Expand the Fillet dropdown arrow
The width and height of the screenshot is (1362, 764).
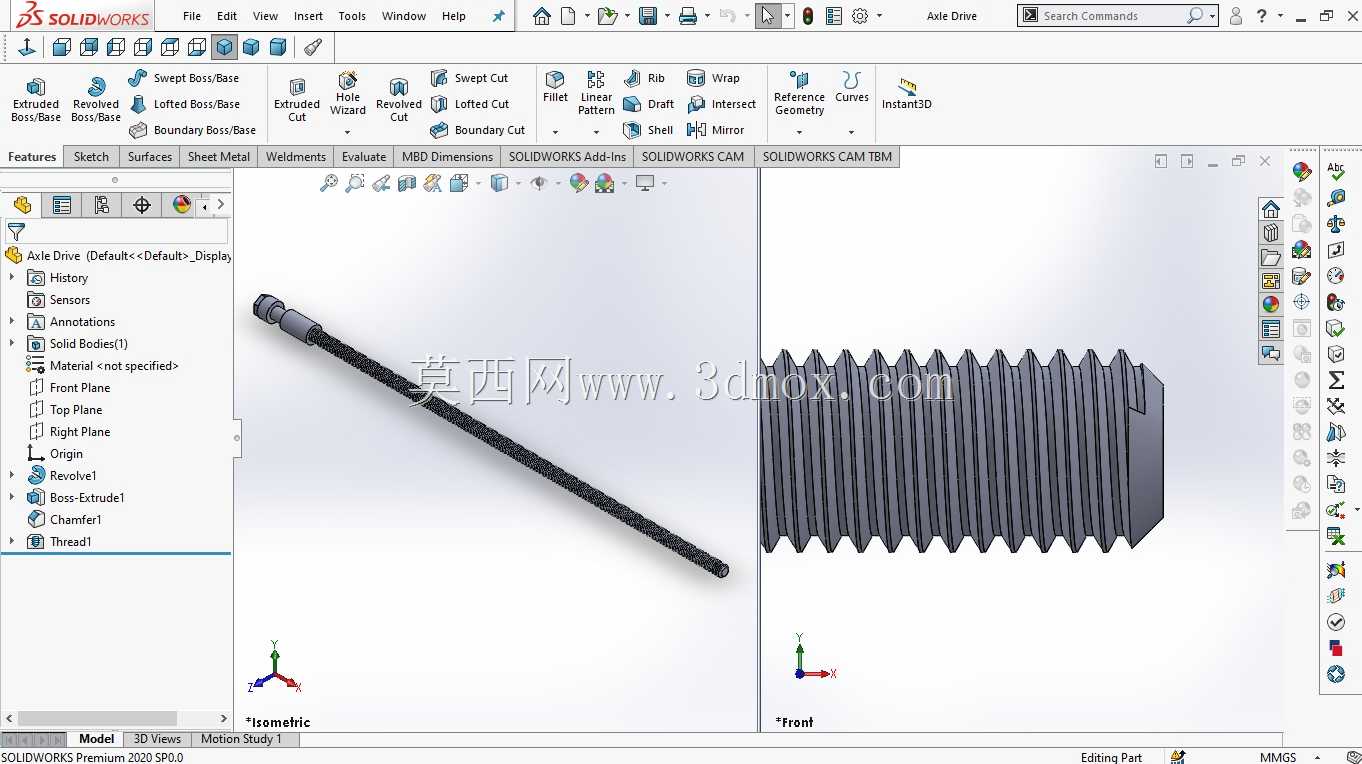click(555, 132)
